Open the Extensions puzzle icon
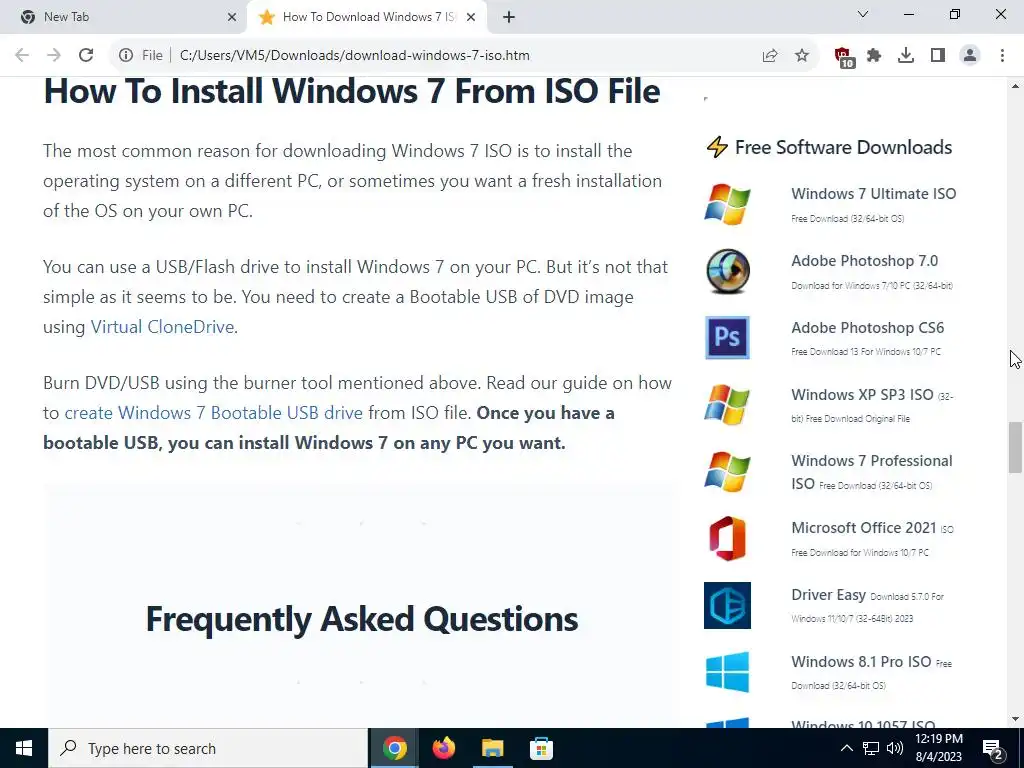The width and height of the screenshot is (1024, 768). (874, 56)
